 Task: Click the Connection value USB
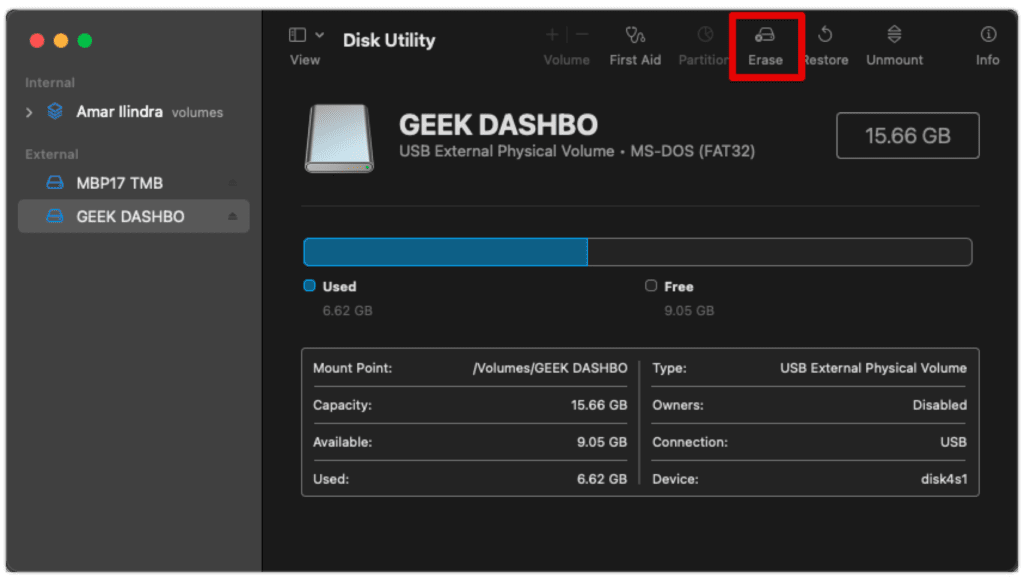point(953,442)
